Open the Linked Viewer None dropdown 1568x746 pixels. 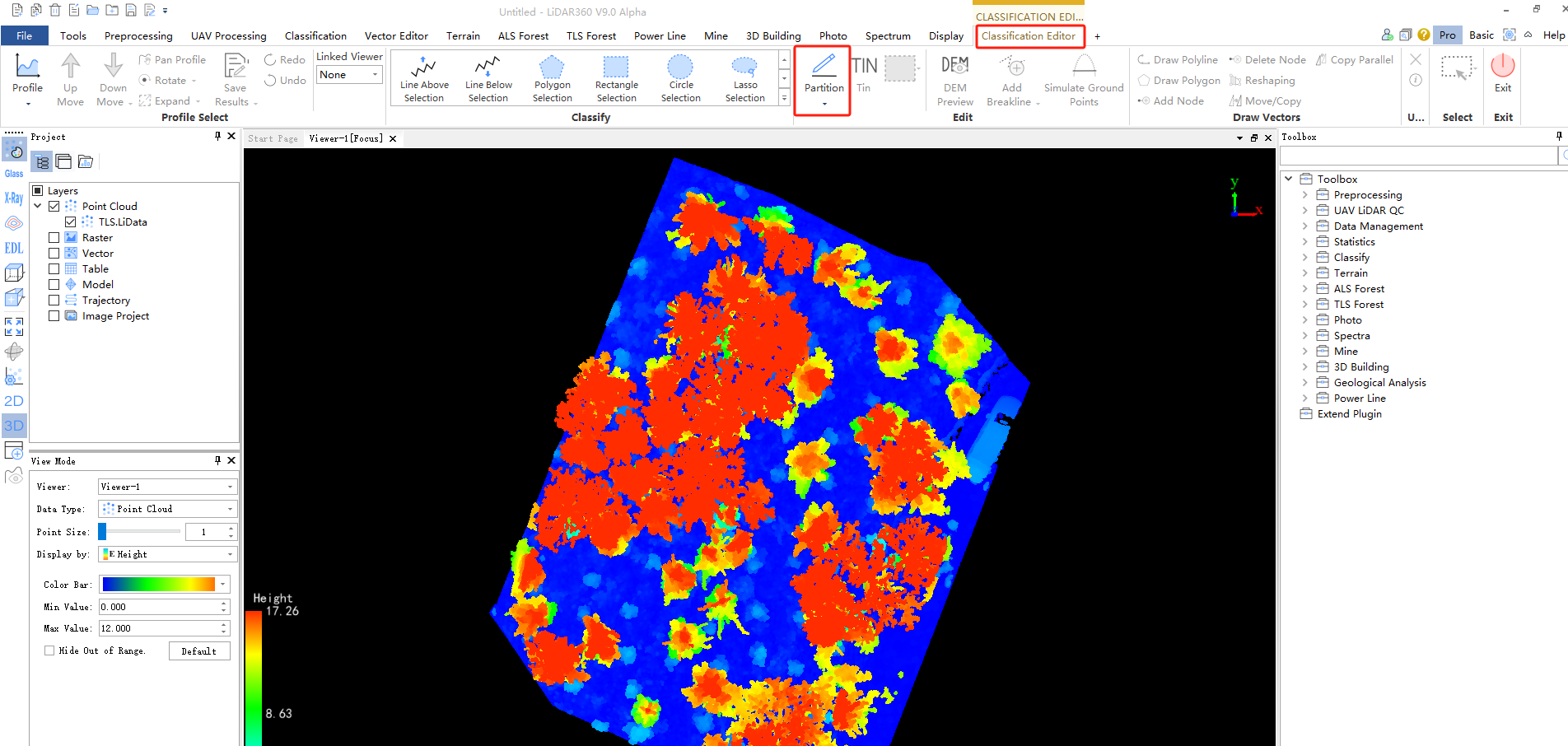coord(350,75)
